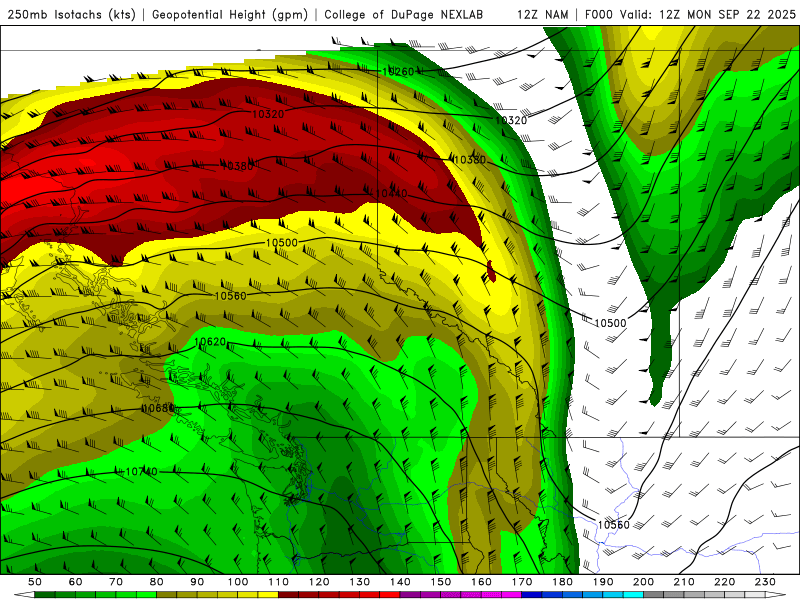This screenshot has height=600, width=800.
Task: Click the "Geopotential Height (gpm)" header text
Action: tap(230, 14)
